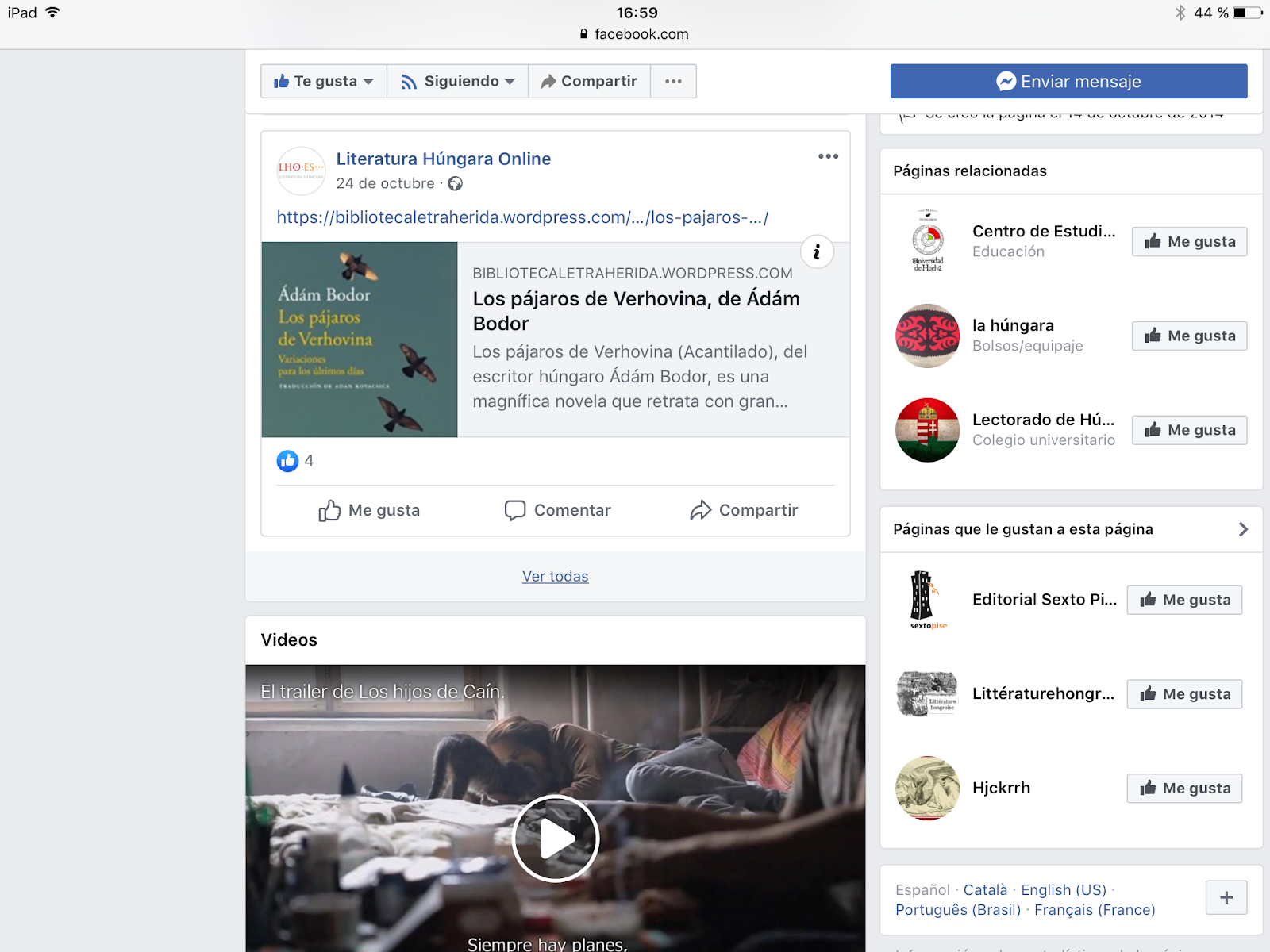Click the LHO-ES profile avatar on post
Viewport: 1270px width, 952px height.
pos(301,171)
